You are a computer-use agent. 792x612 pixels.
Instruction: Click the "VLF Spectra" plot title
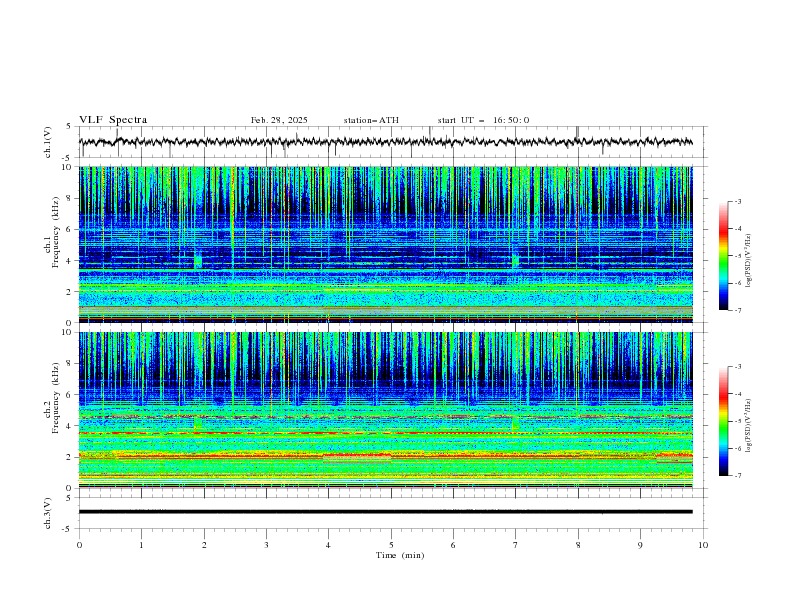(113, 120)
